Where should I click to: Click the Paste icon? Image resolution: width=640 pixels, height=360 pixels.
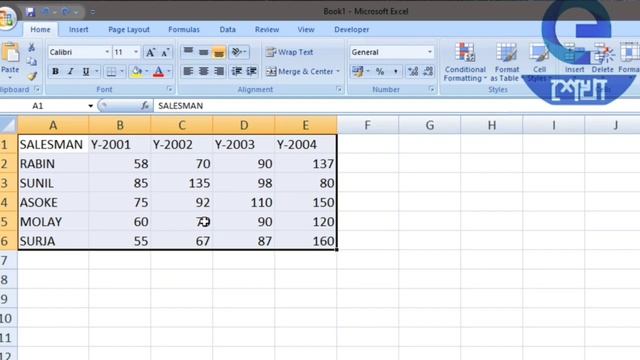(x=10, y=53)
